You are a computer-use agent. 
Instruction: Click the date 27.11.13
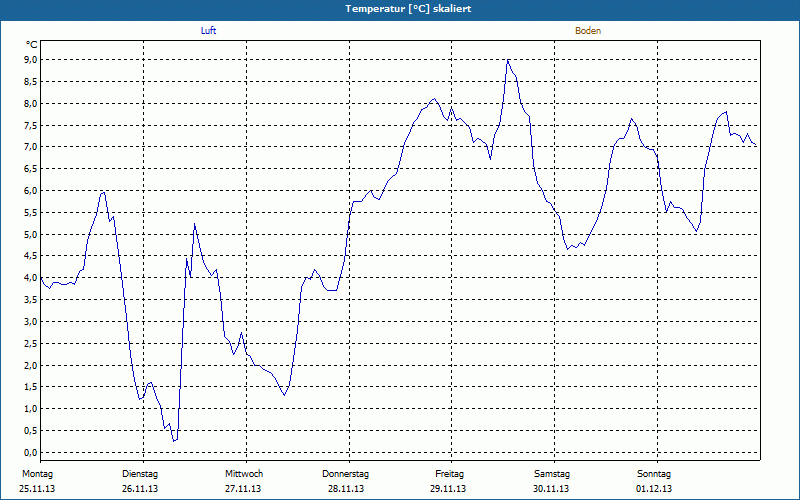tap(243, 489)
